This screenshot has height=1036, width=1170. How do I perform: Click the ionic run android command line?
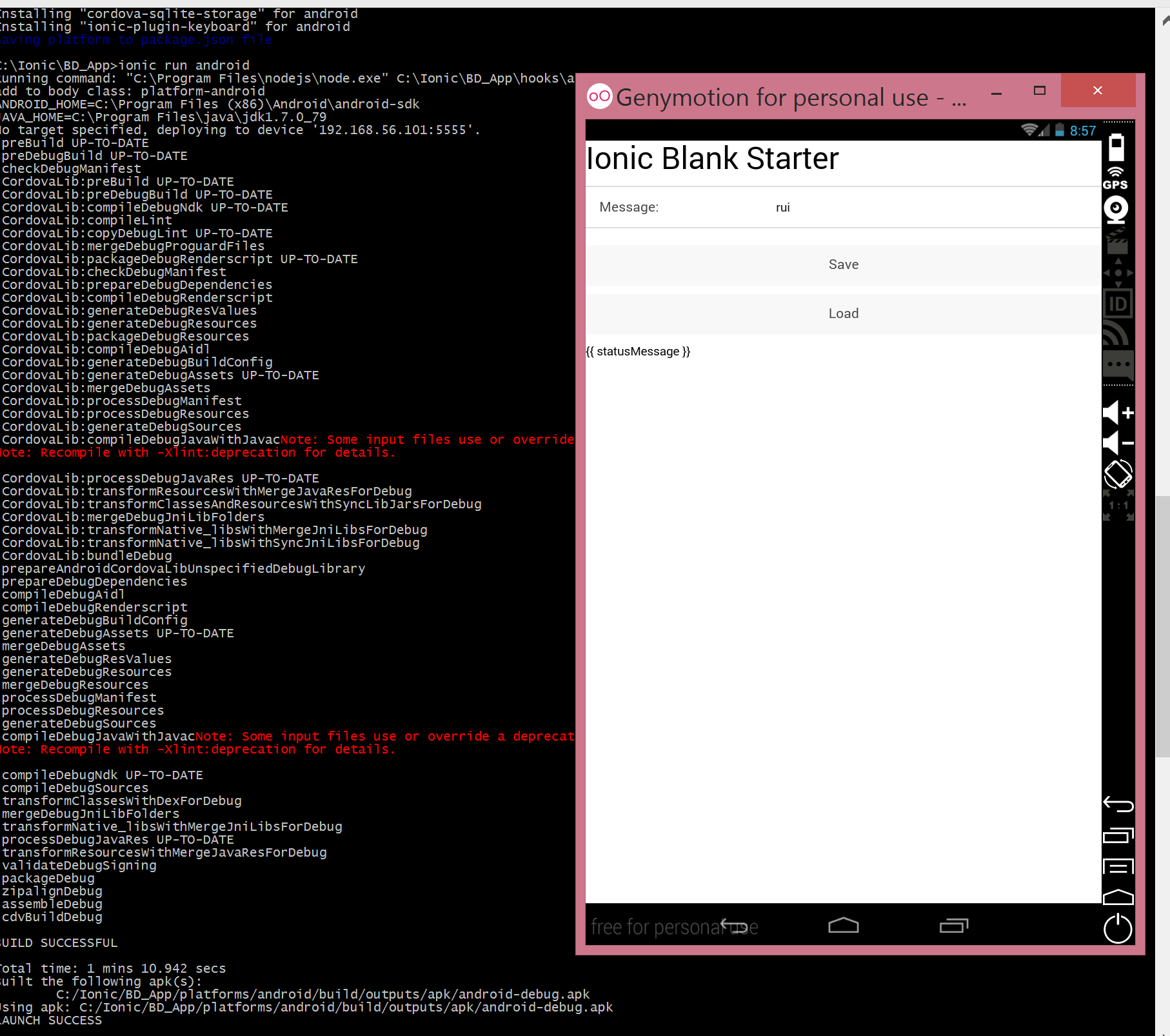pyautogui.click(x=124, y=65)
